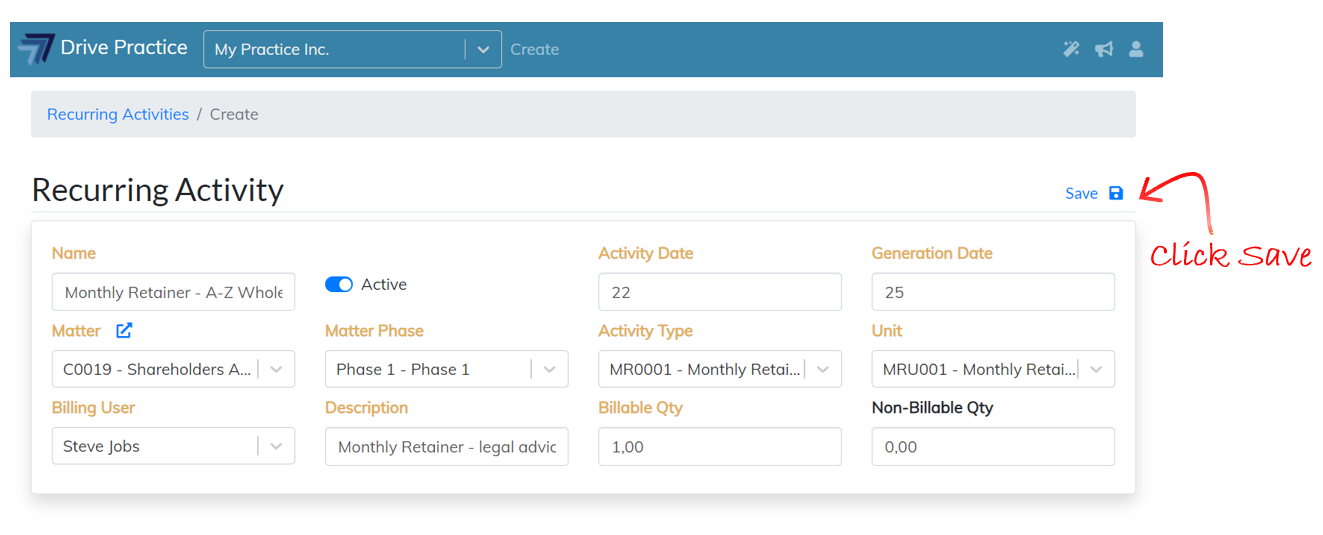Click into the Name input field

(x=173, y=293)
